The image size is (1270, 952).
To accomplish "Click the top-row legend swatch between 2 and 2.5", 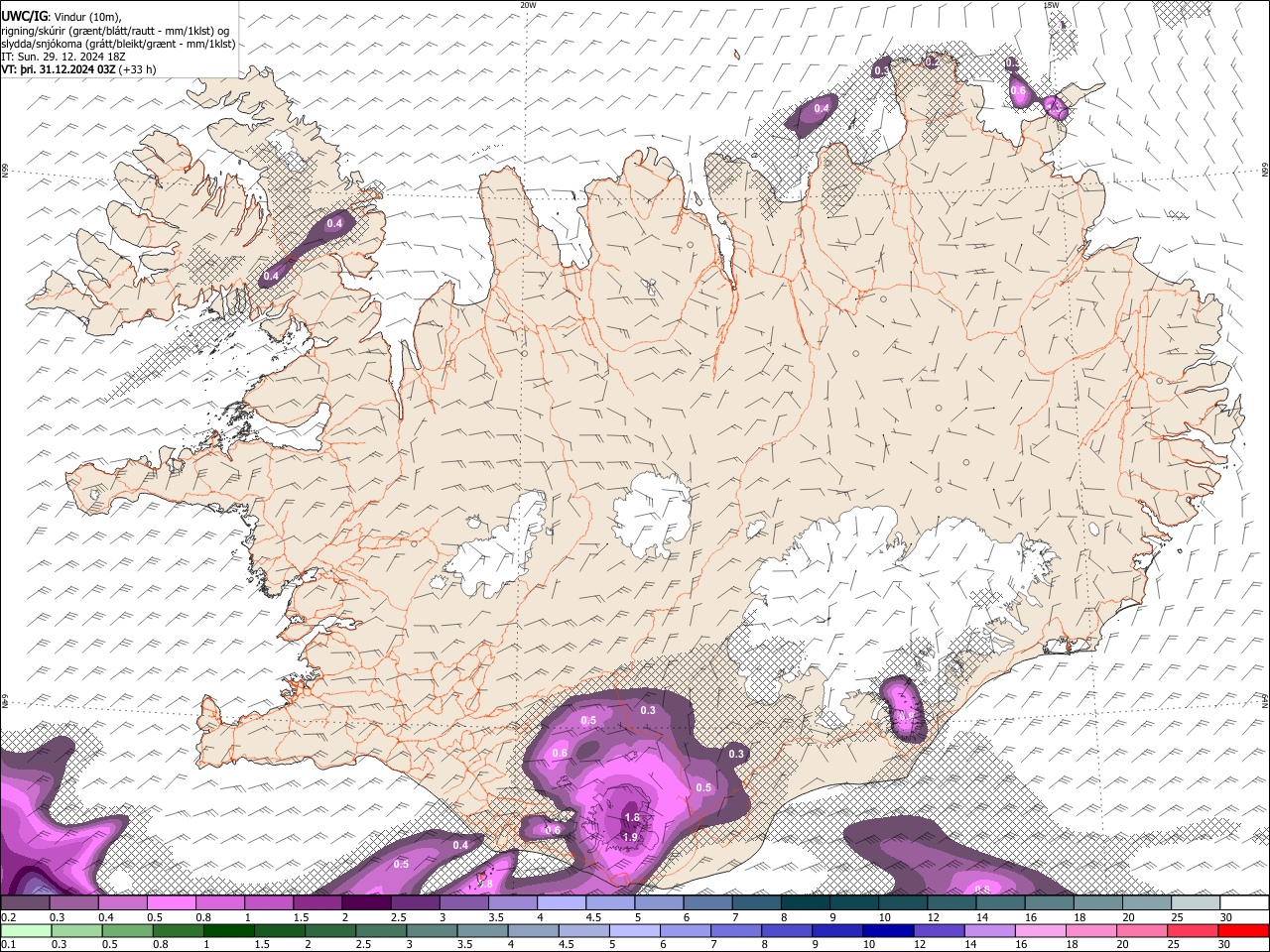I will click(x=366, y=903).
